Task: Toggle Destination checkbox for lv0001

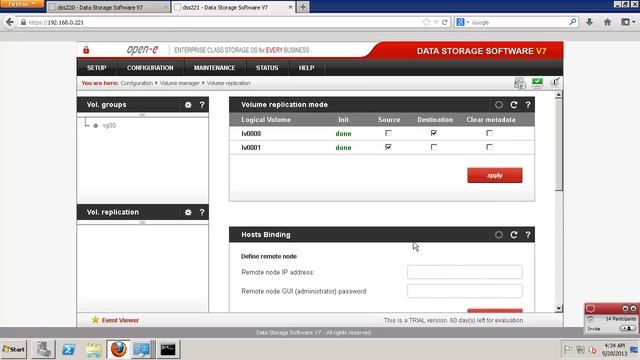Action: click(x=434, y=147)
